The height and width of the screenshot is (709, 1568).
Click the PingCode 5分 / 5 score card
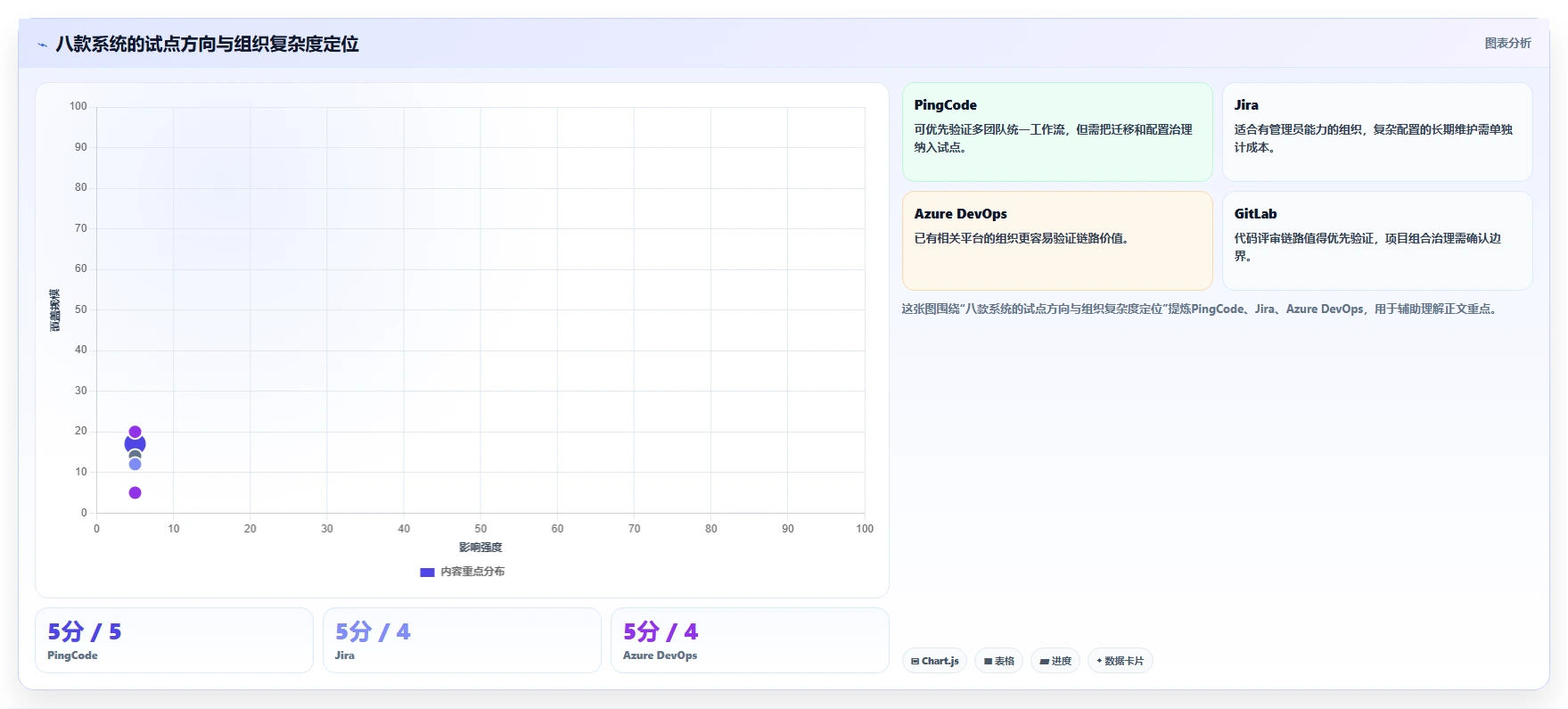tap(174, 640)
